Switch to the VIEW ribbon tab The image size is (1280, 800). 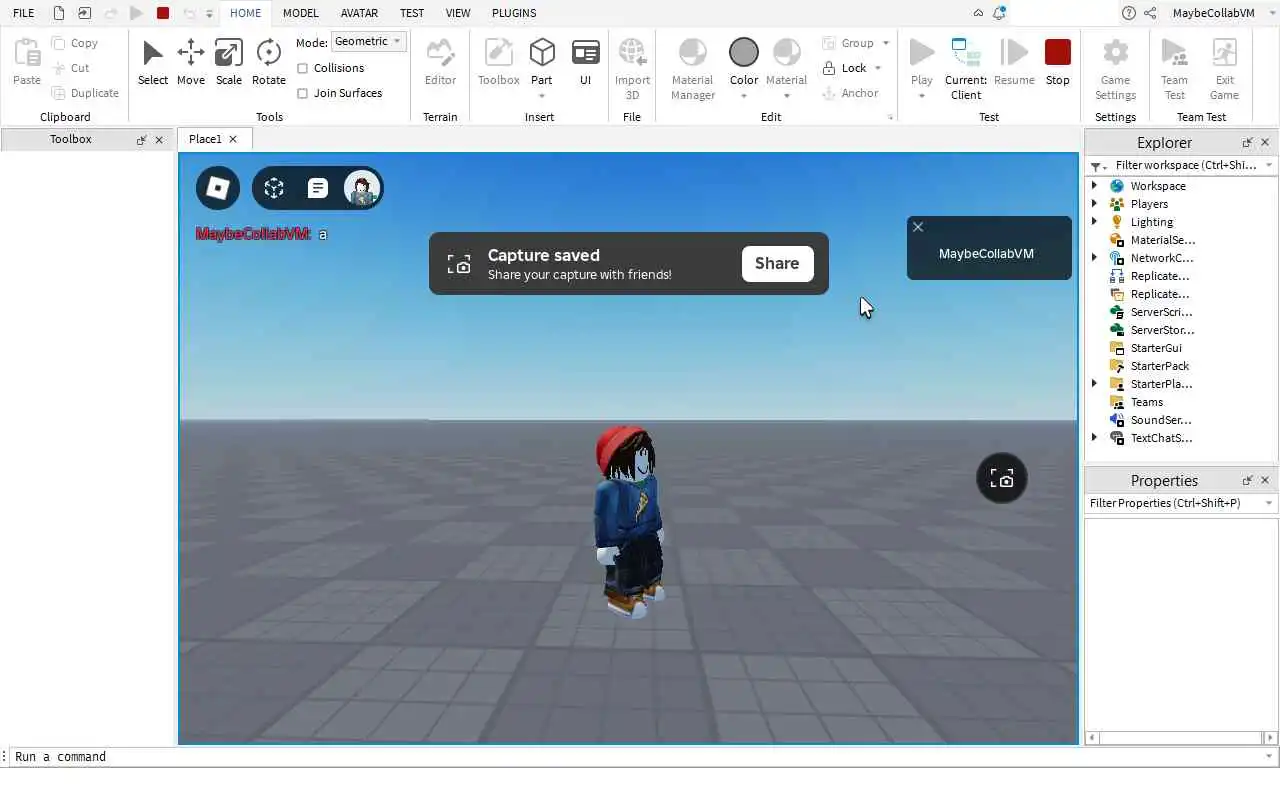coord(458,13)
